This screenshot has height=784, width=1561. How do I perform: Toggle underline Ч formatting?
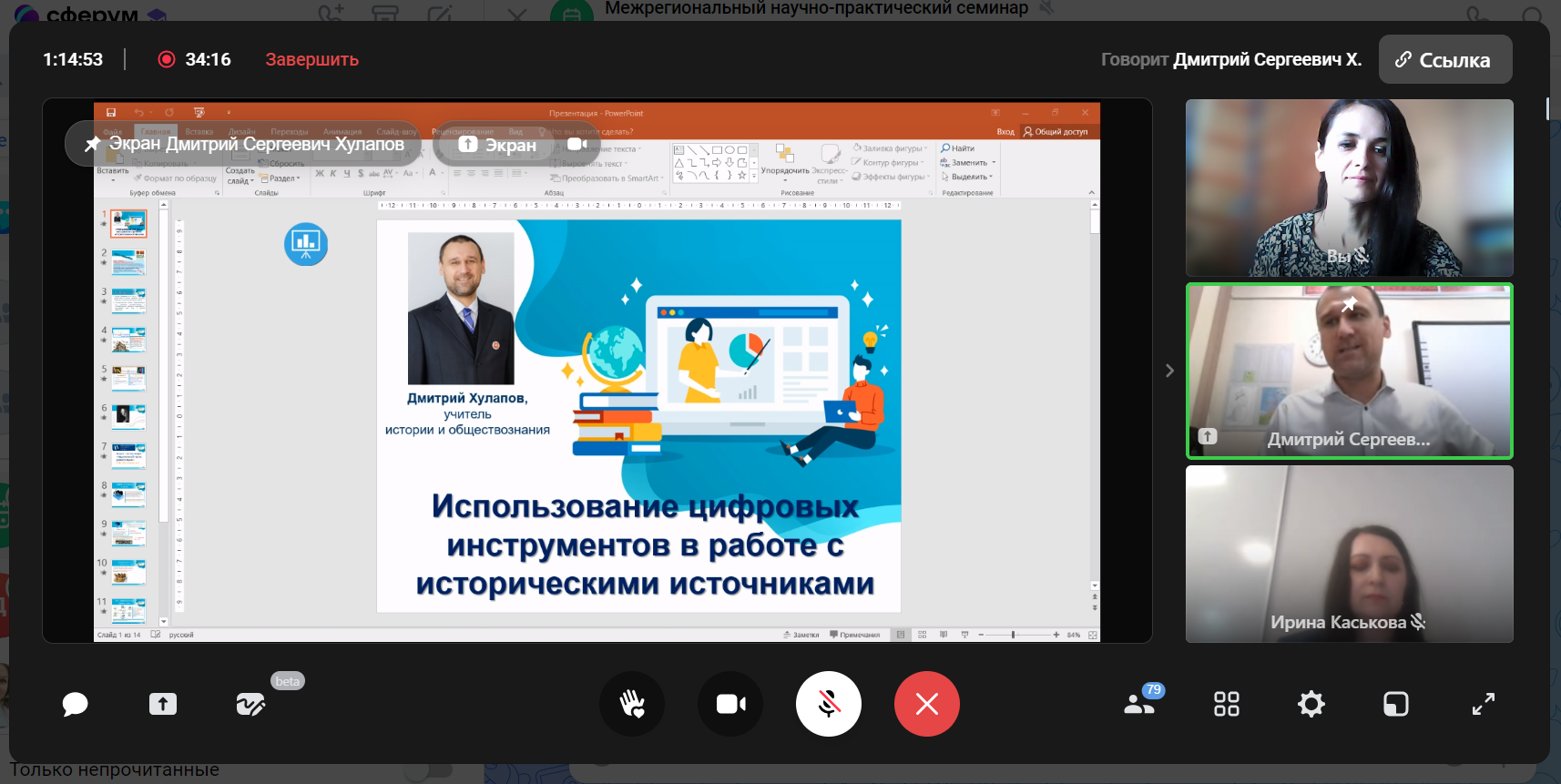click(347, 173)
